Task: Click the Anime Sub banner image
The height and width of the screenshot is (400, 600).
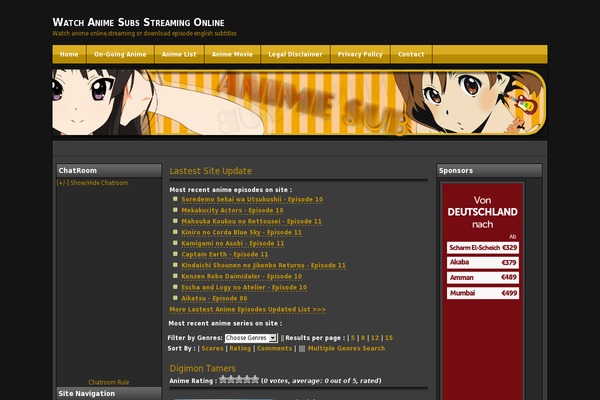Action: tap(300, 102)
